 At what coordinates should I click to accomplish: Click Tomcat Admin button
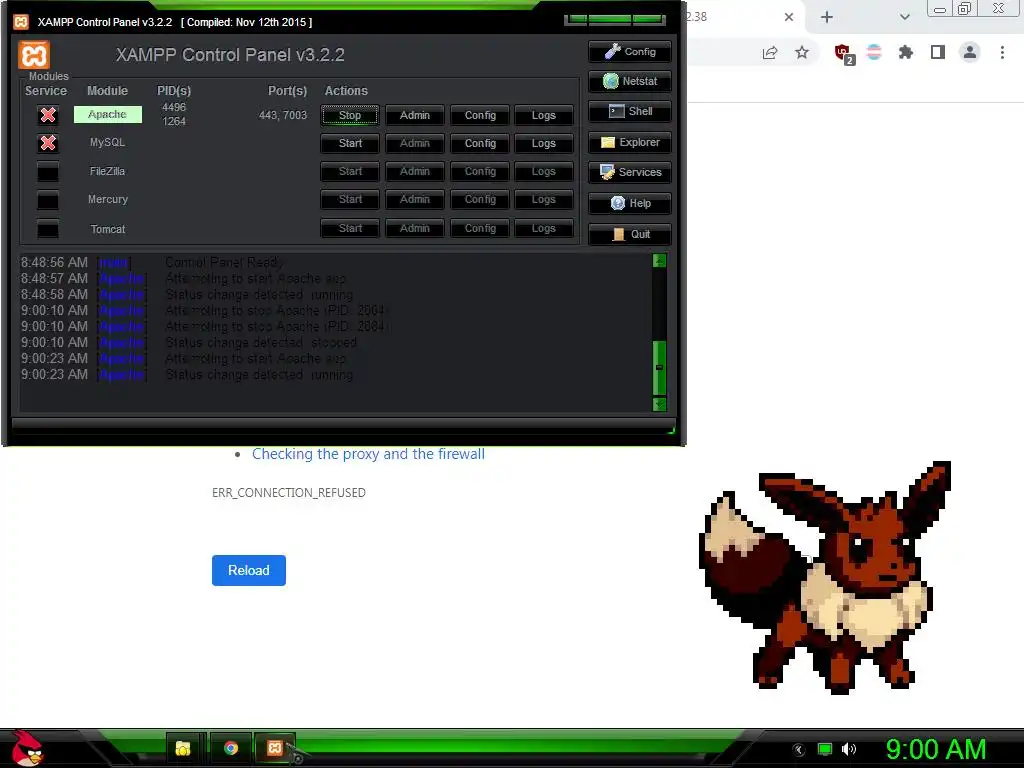pos(415,229)
